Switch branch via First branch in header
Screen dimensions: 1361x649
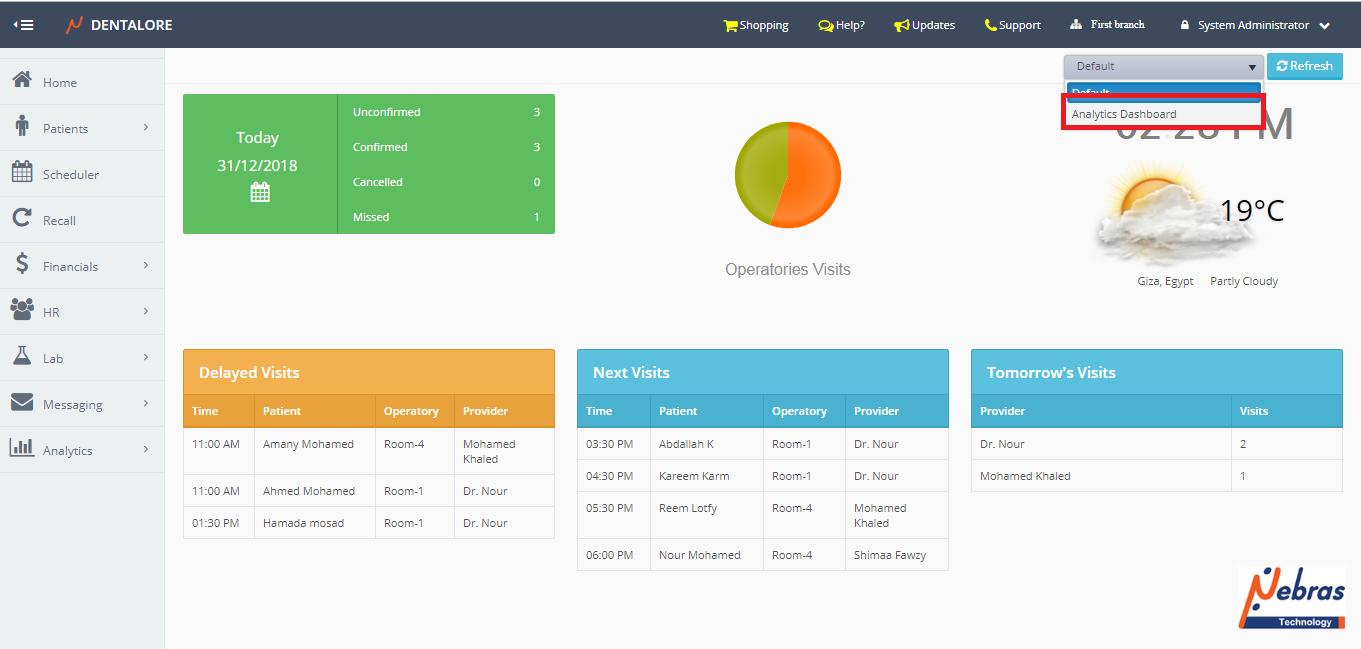(x=1108, y=25)
